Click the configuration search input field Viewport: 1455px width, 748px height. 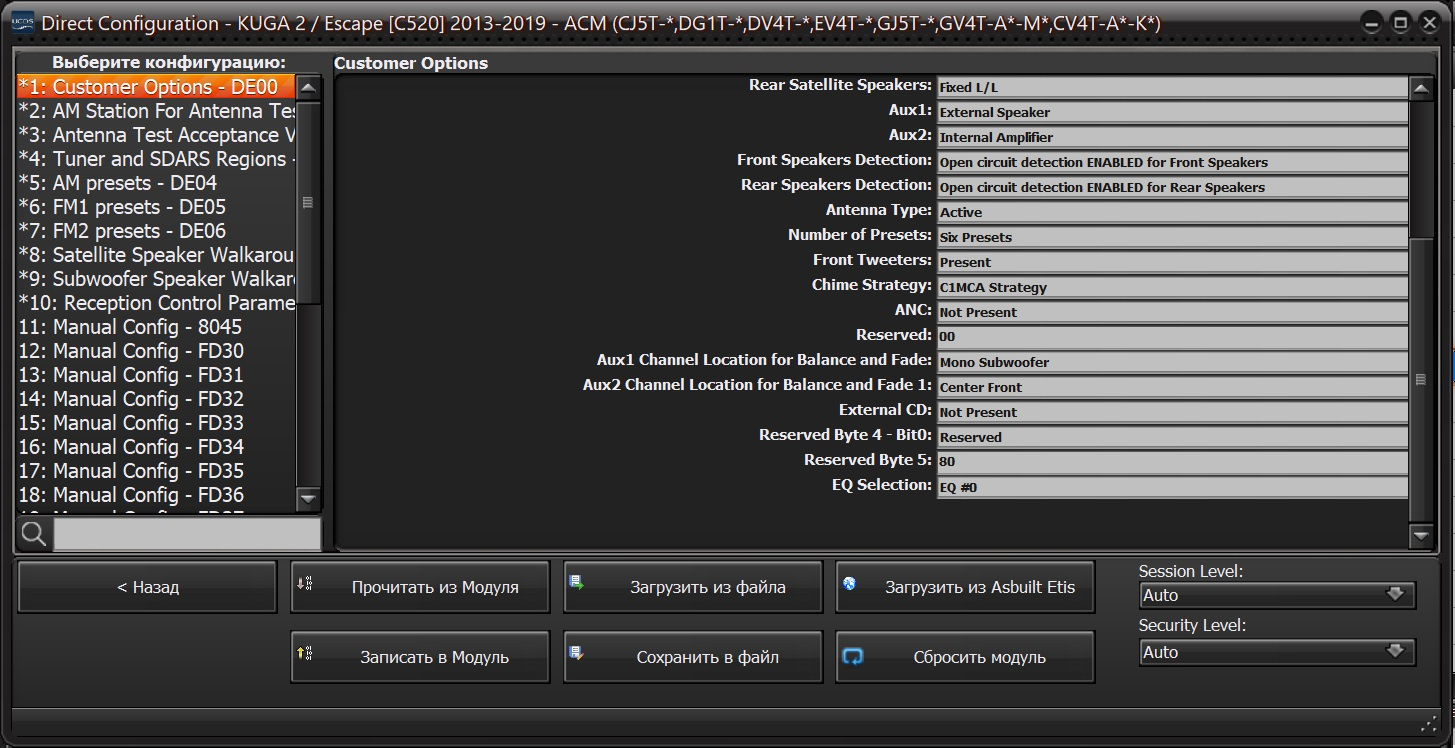click(x=187, y=534)
